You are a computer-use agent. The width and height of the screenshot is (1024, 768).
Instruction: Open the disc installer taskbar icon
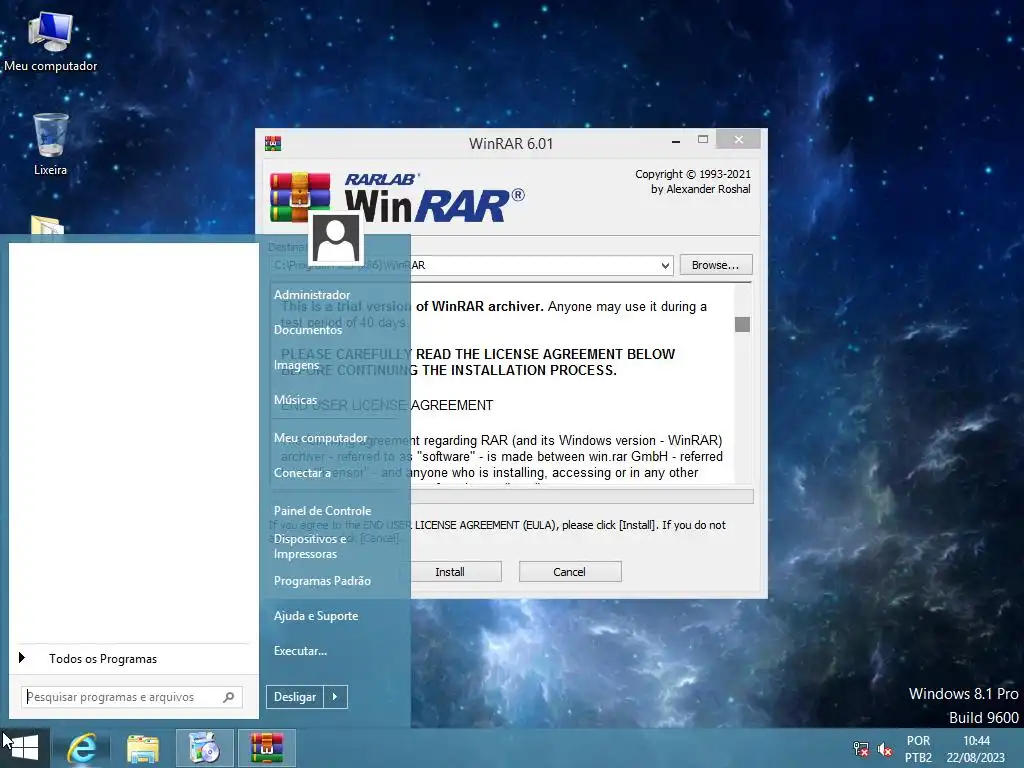204,748
